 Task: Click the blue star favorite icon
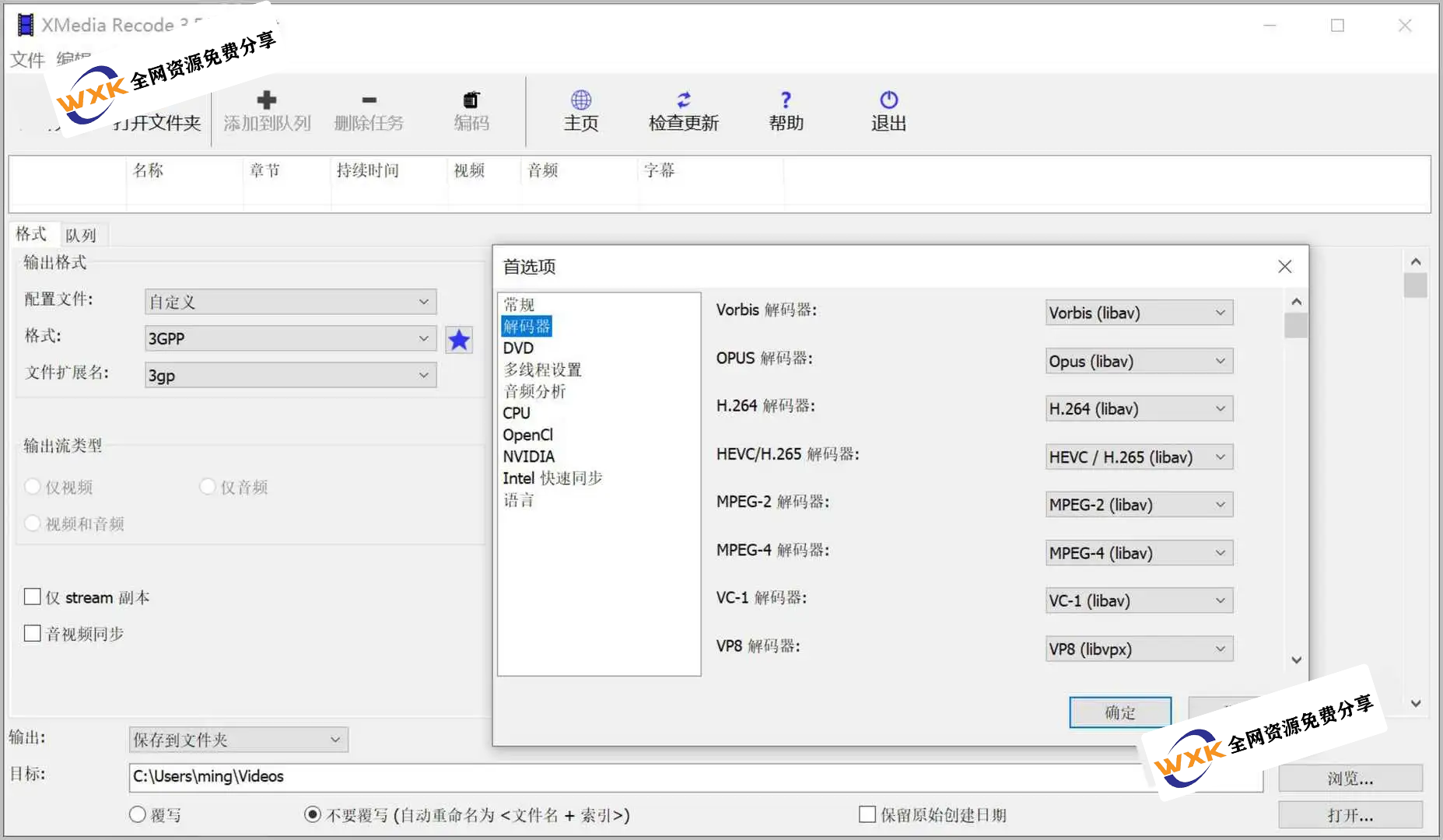[459, 340]
